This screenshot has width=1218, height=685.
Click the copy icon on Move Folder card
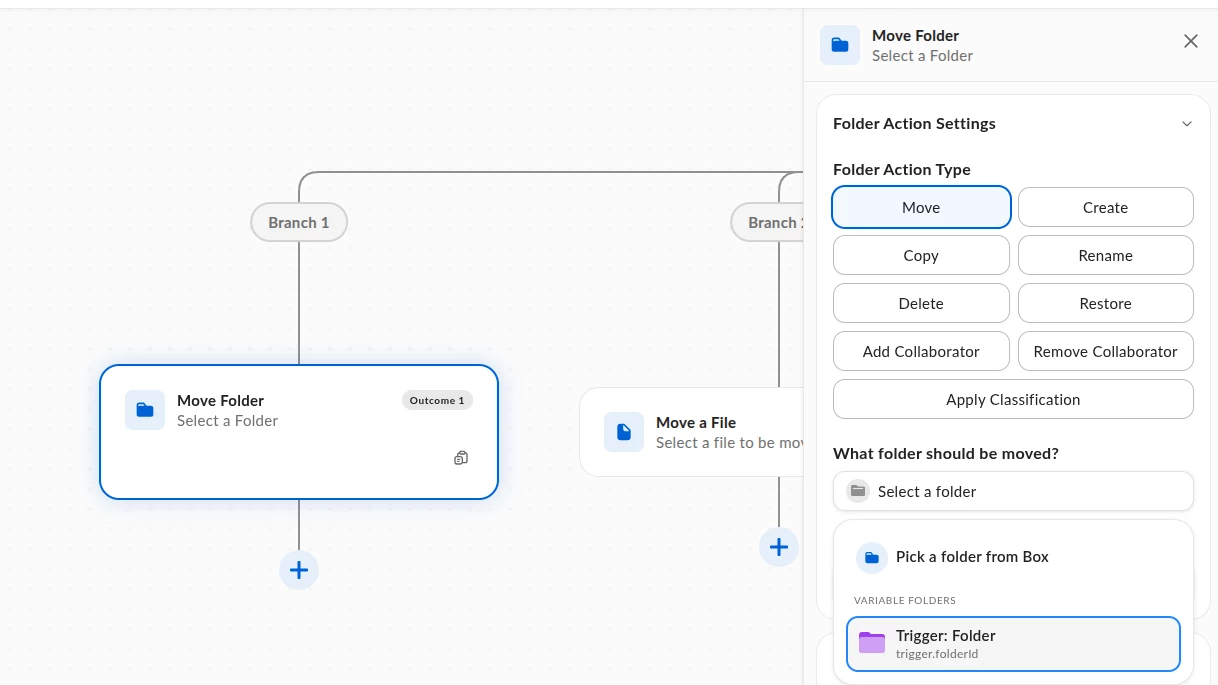coord(461,458)
